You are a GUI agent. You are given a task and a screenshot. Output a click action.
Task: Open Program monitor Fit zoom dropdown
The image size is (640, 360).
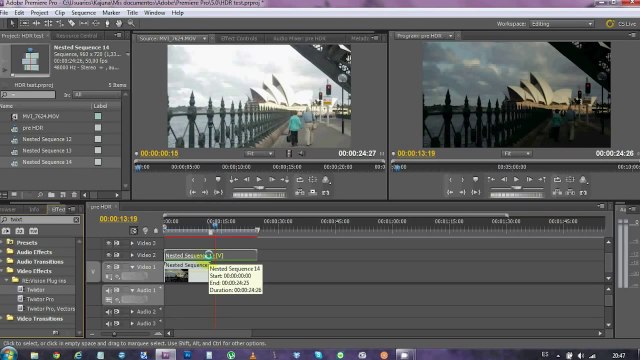point(517,153)
